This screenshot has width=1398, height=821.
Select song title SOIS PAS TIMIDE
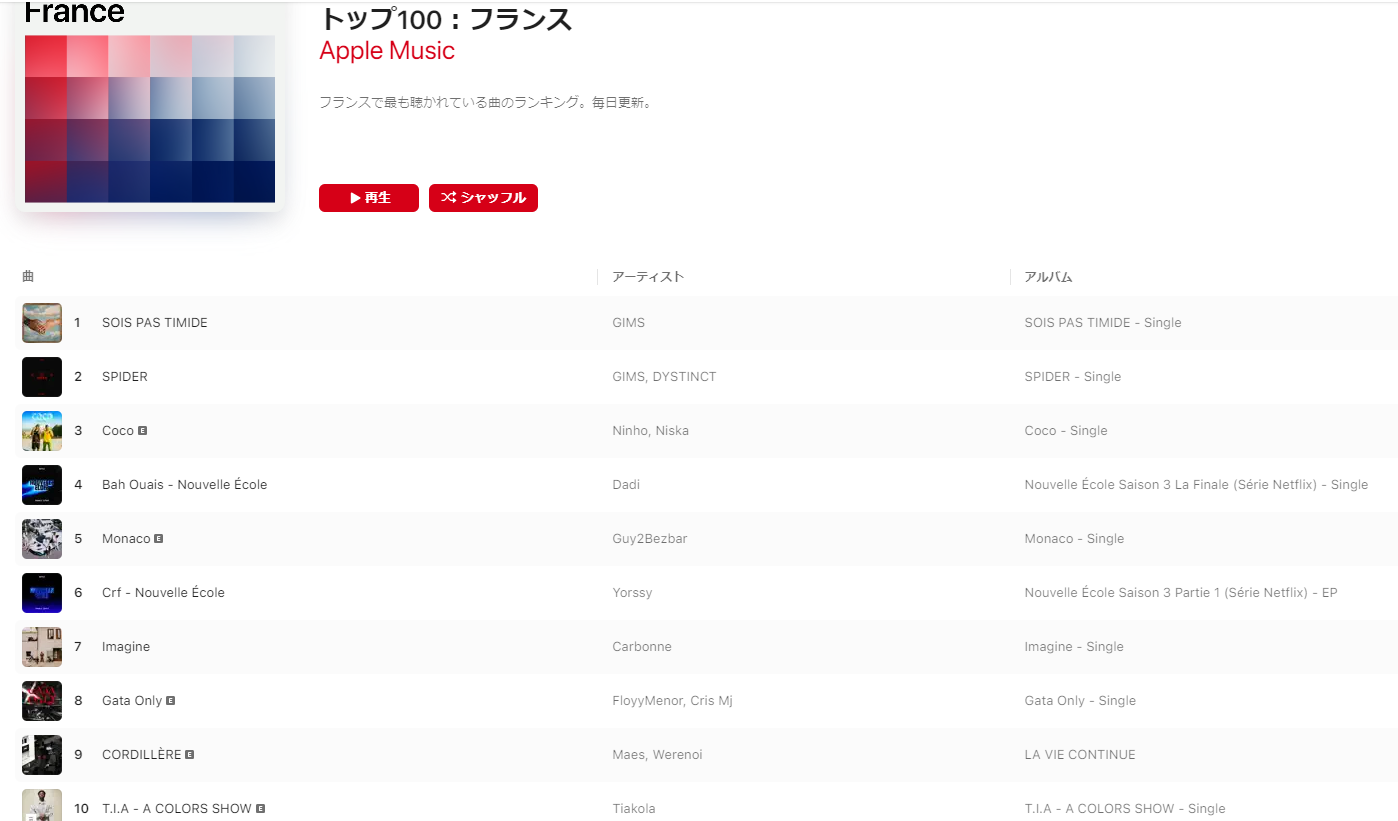click(155, 323)
